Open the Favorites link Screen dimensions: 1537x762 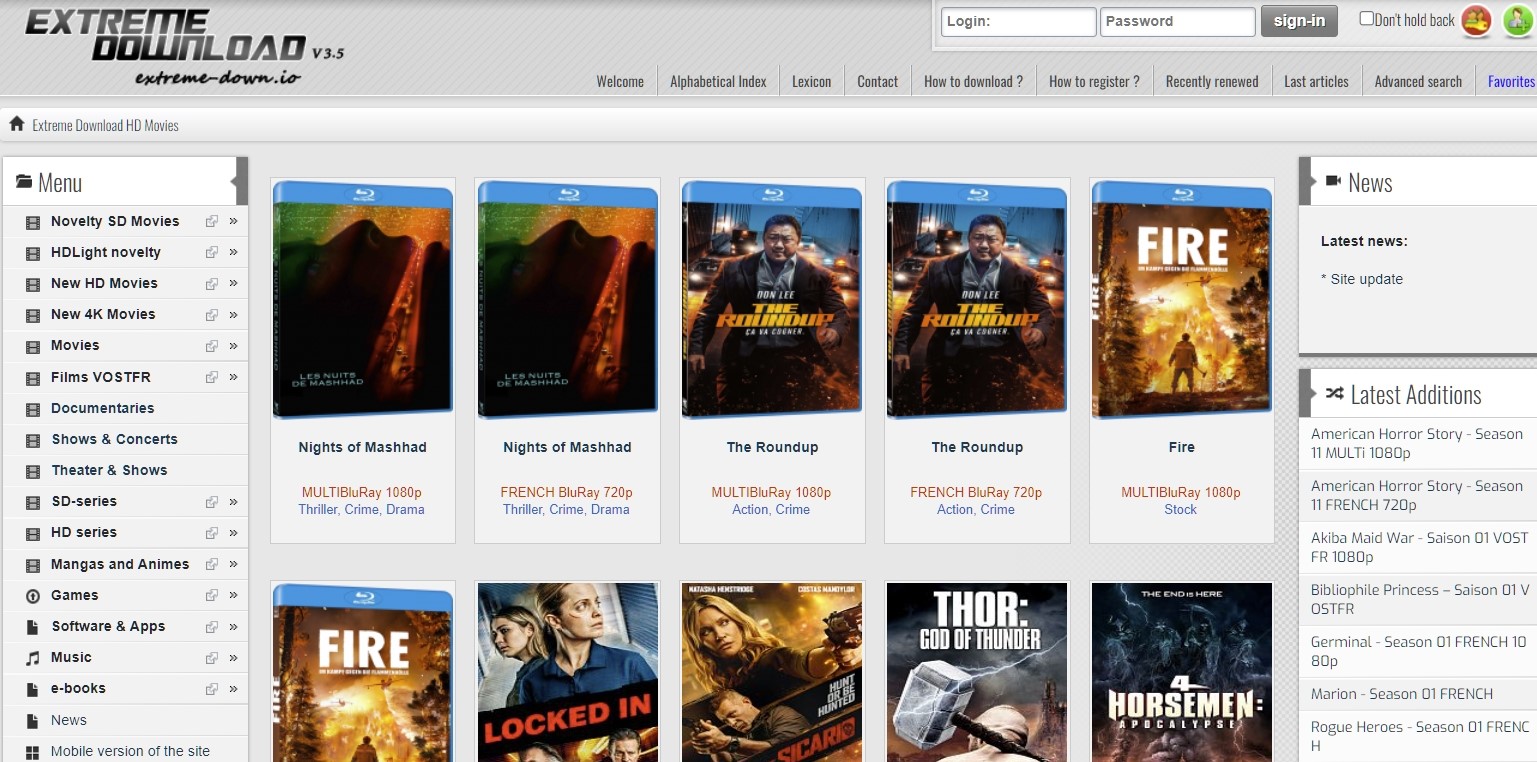[1511, 82]
